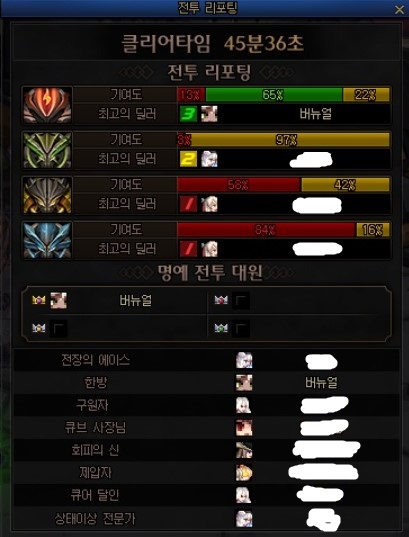Viewport: 409px width, 537px height.
Task: Click the 제압자 character portrait
Action: [244, 473]
